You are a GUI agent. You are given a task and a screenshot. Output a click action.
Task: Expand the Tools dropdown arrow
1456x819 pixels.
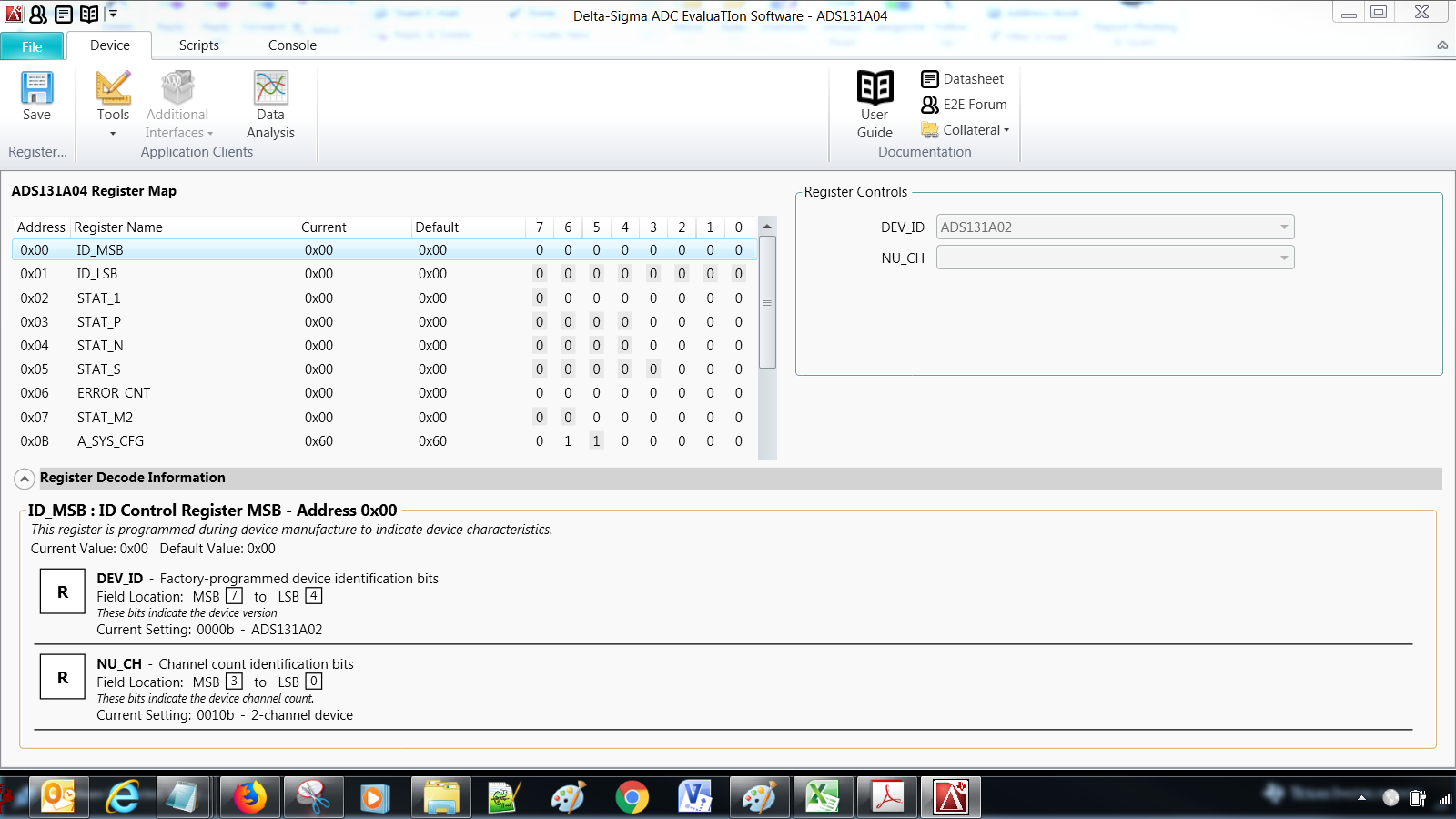pyautogui.click(x=113, y=134)
